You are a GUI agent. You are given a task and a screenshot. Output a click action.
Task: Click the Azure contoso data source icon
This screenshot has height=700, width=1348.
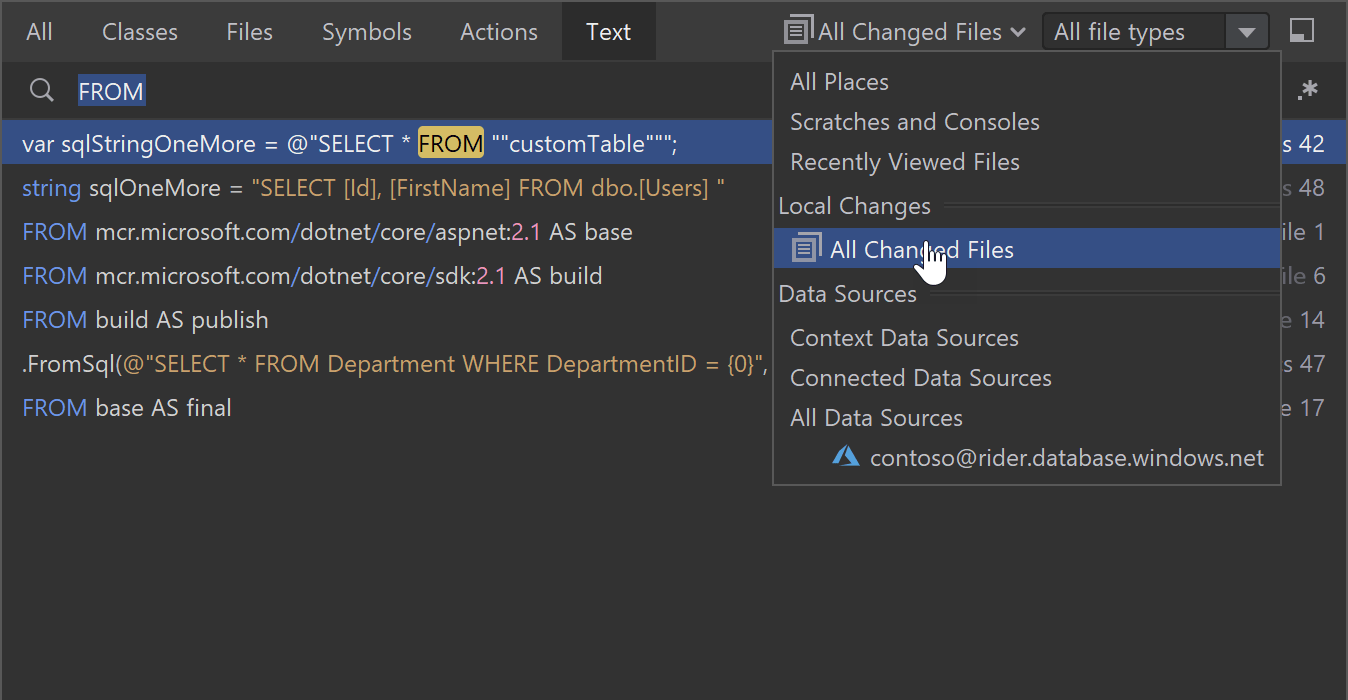846,458
